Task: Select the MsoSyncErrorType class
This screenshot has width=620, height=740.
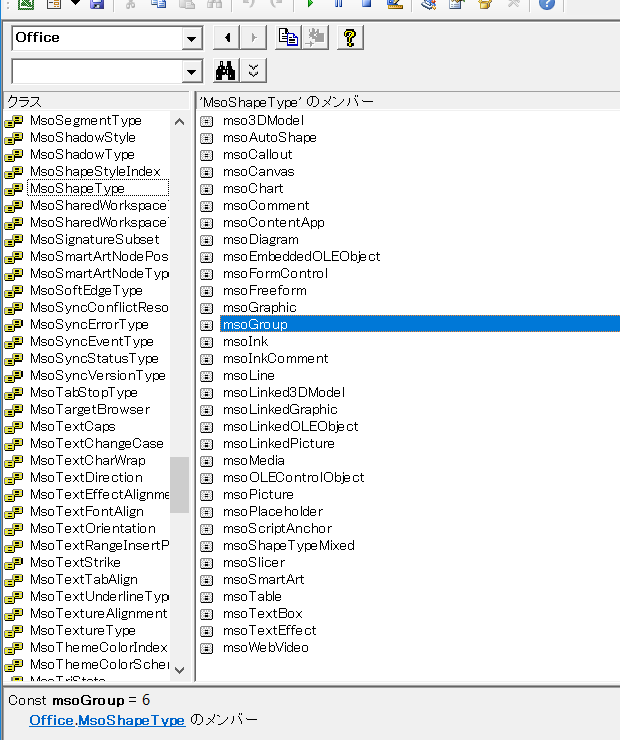Action: pyautogui.click(x=89, y=325)
